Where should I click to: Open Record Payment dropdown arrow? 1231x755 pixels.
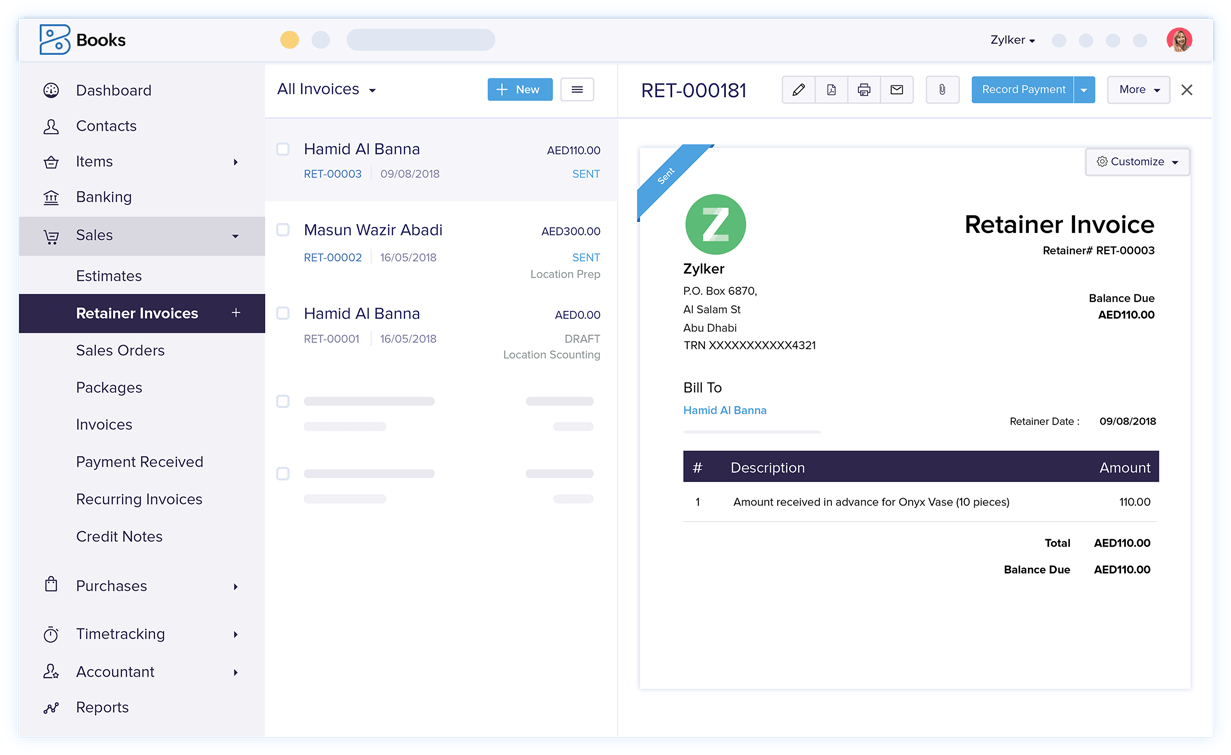point(1084,90)
